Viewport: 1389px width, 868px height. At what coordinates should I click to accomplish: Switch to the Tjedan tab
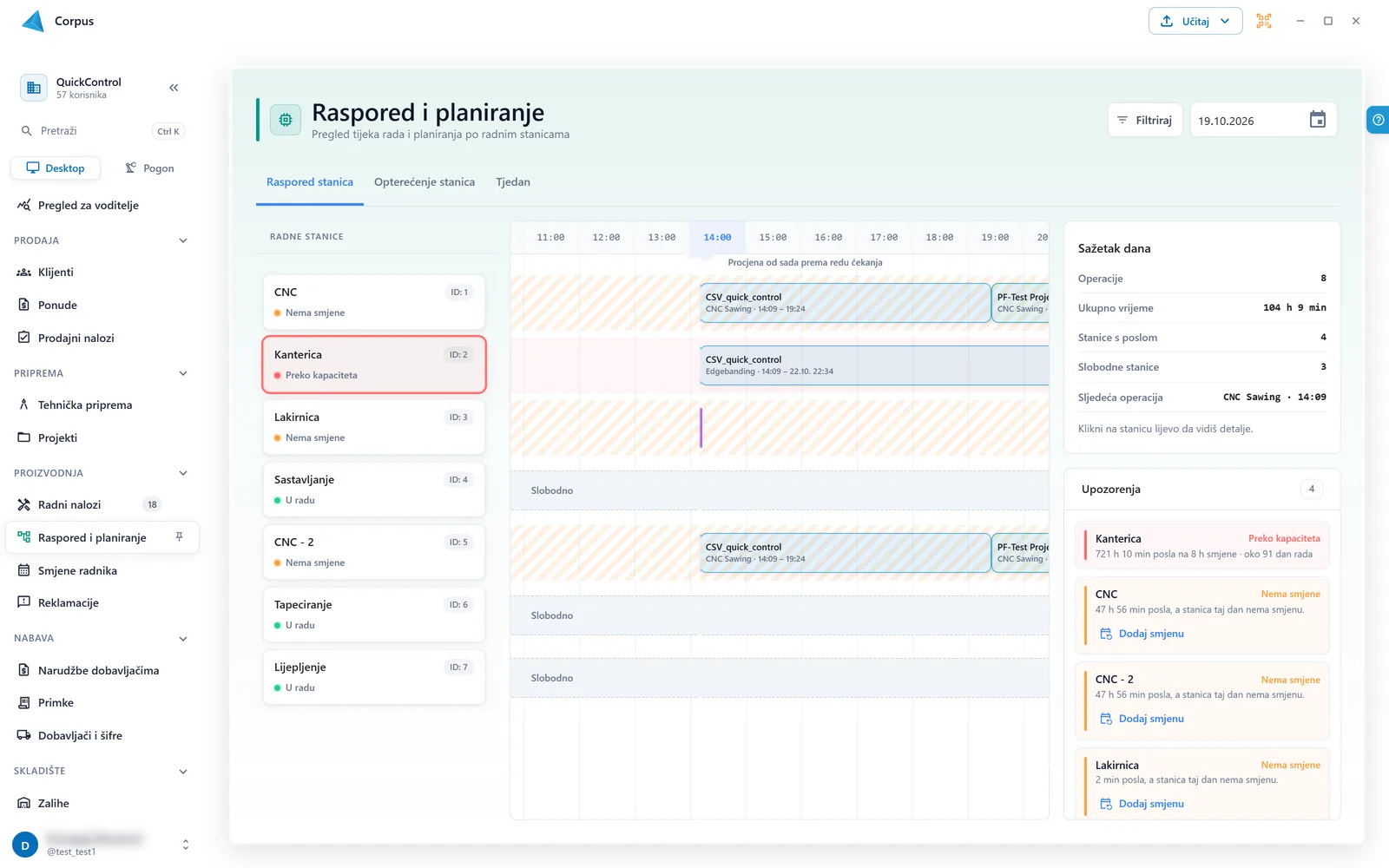513,182
